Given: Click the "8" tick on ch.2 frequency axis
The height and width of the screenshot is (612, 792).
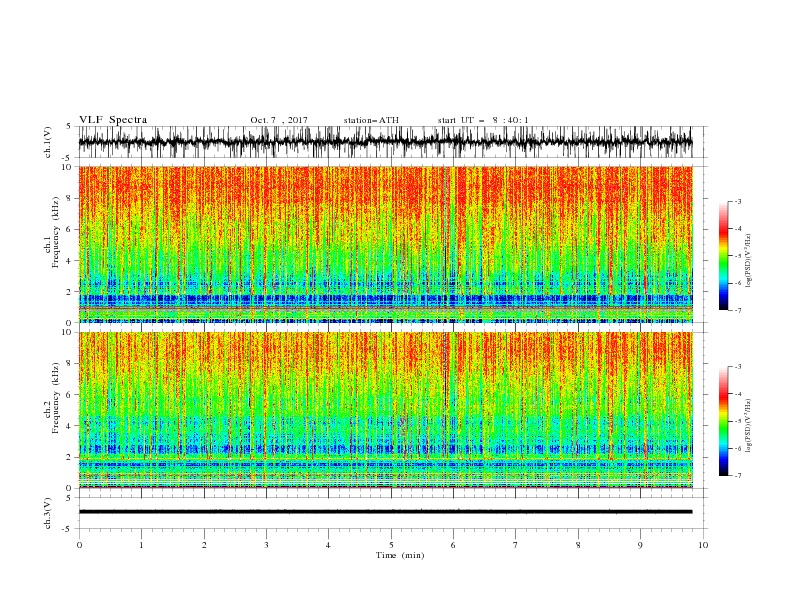Looking at the screenshot, I should [x=70, y=364].
